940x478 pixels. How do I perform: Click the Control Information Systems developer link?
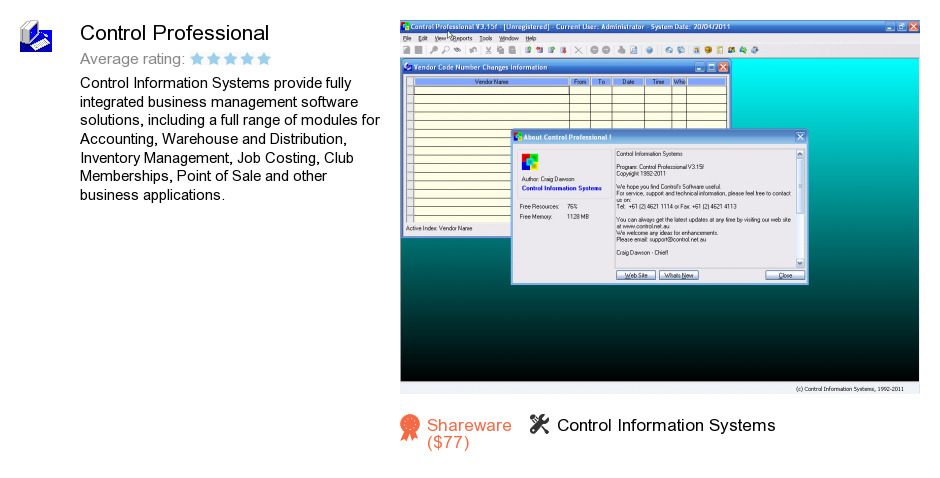pos(666,425)
